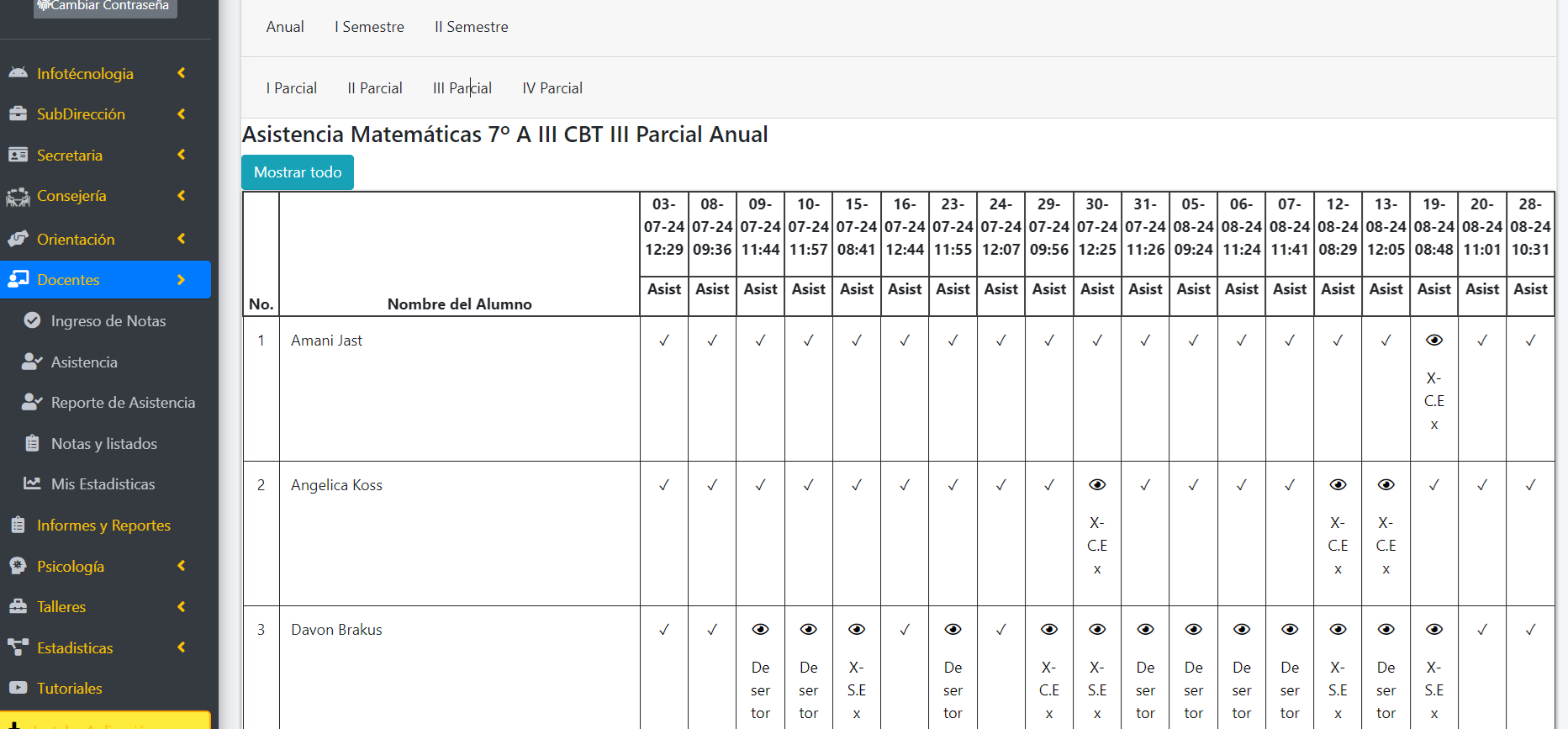The height and width of the screenshot is (729, 1568).
Task: Expand the Estadisticas menu chevron
Action: (x=181, y=647)
